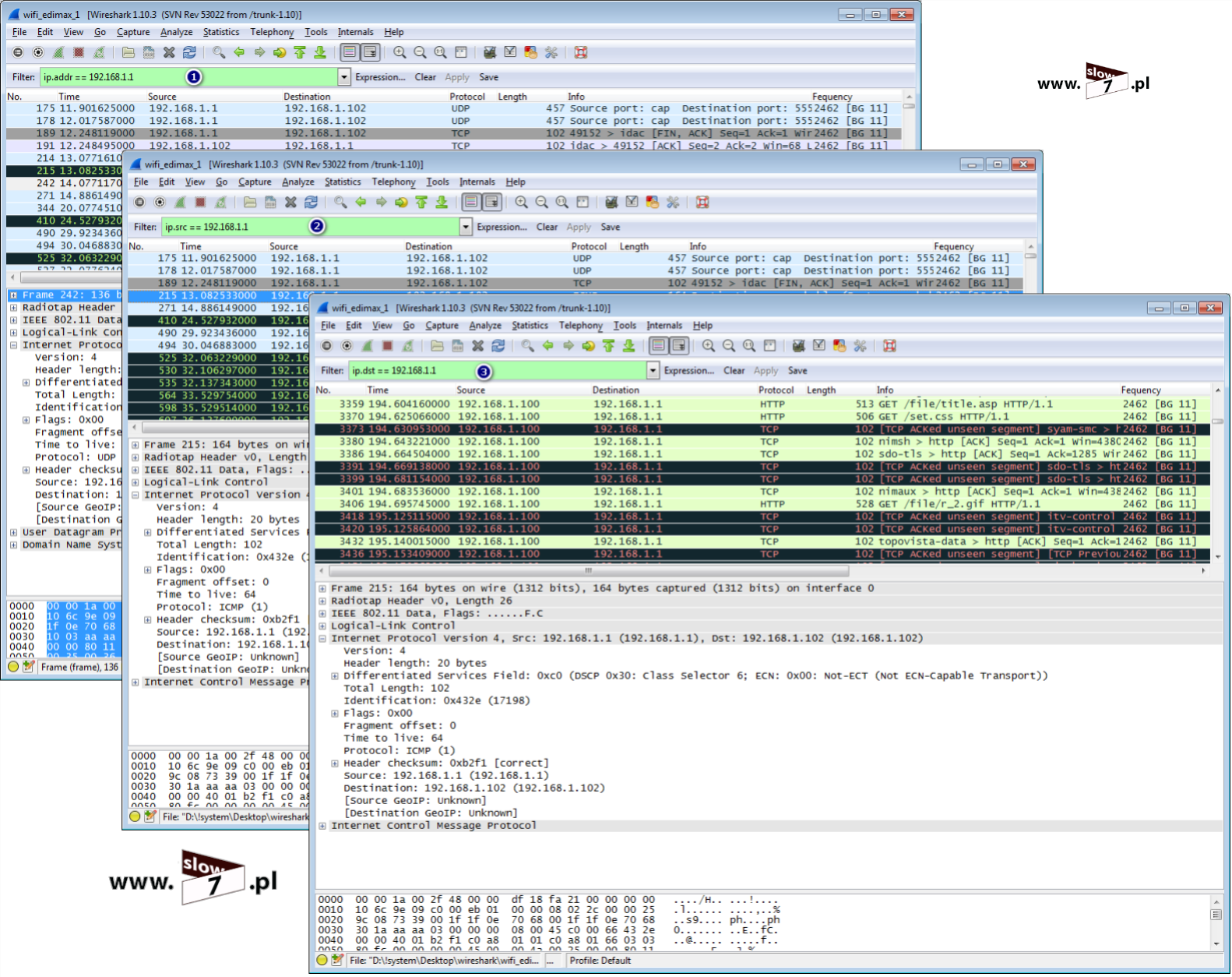Save the ip.dst display filter
The image size is (1232, 977).
tap(797, 371)
